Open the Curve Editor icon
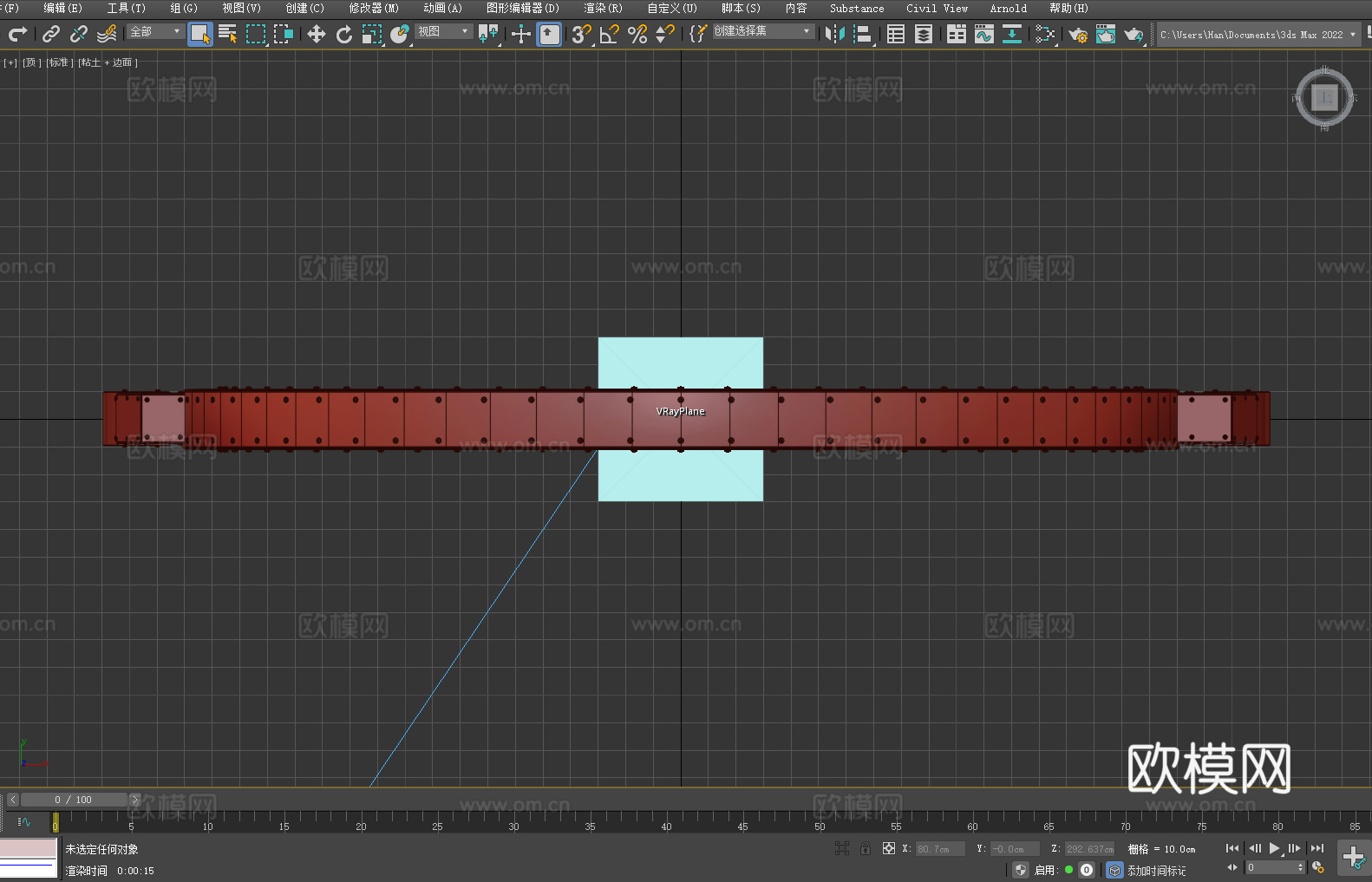Viewport: 1372px width, 882px height. coord(983,34)
